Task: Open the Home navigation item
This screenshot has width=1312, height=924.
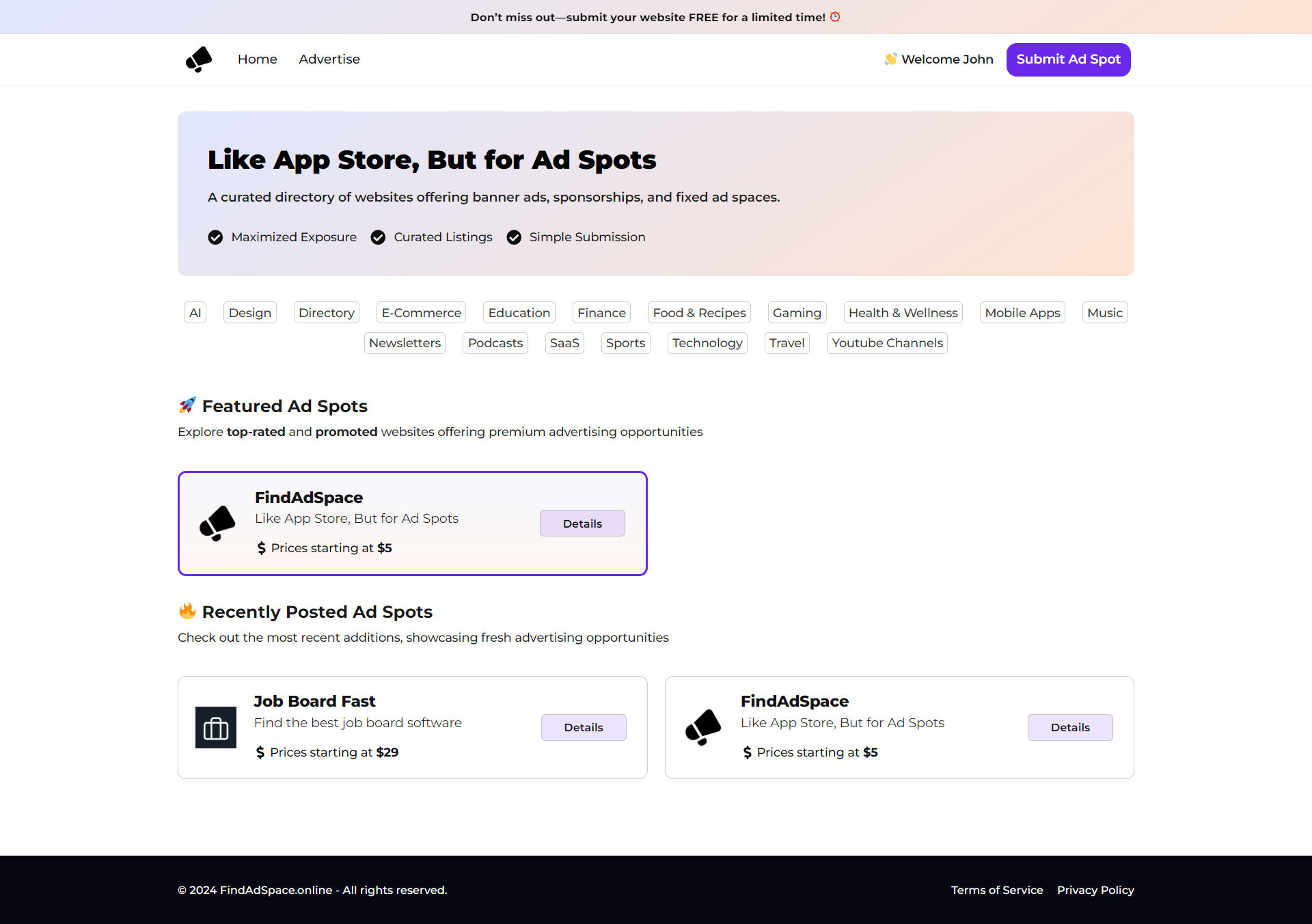Action: [x=257, y=59]
